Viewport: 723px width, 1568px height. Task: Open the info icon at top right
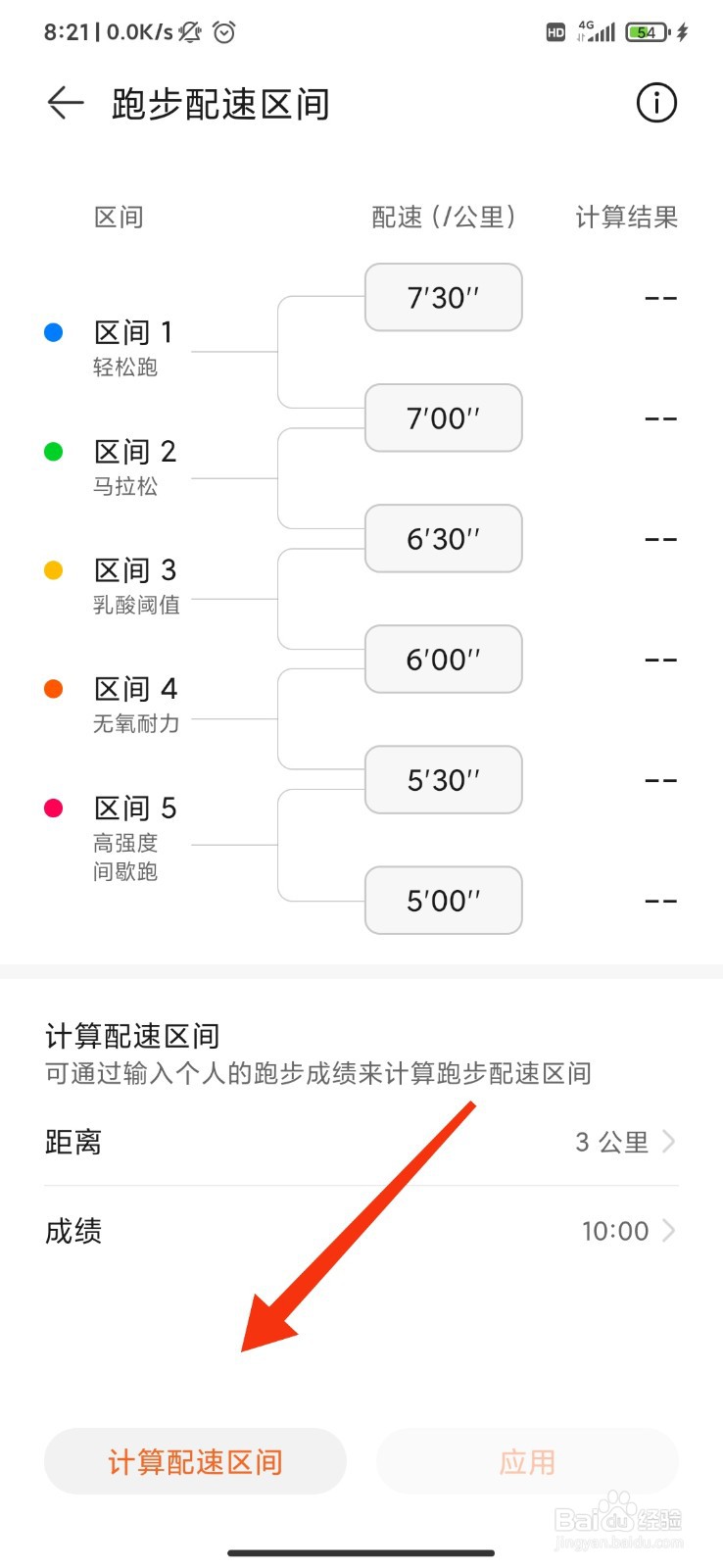tap(656, 103)
